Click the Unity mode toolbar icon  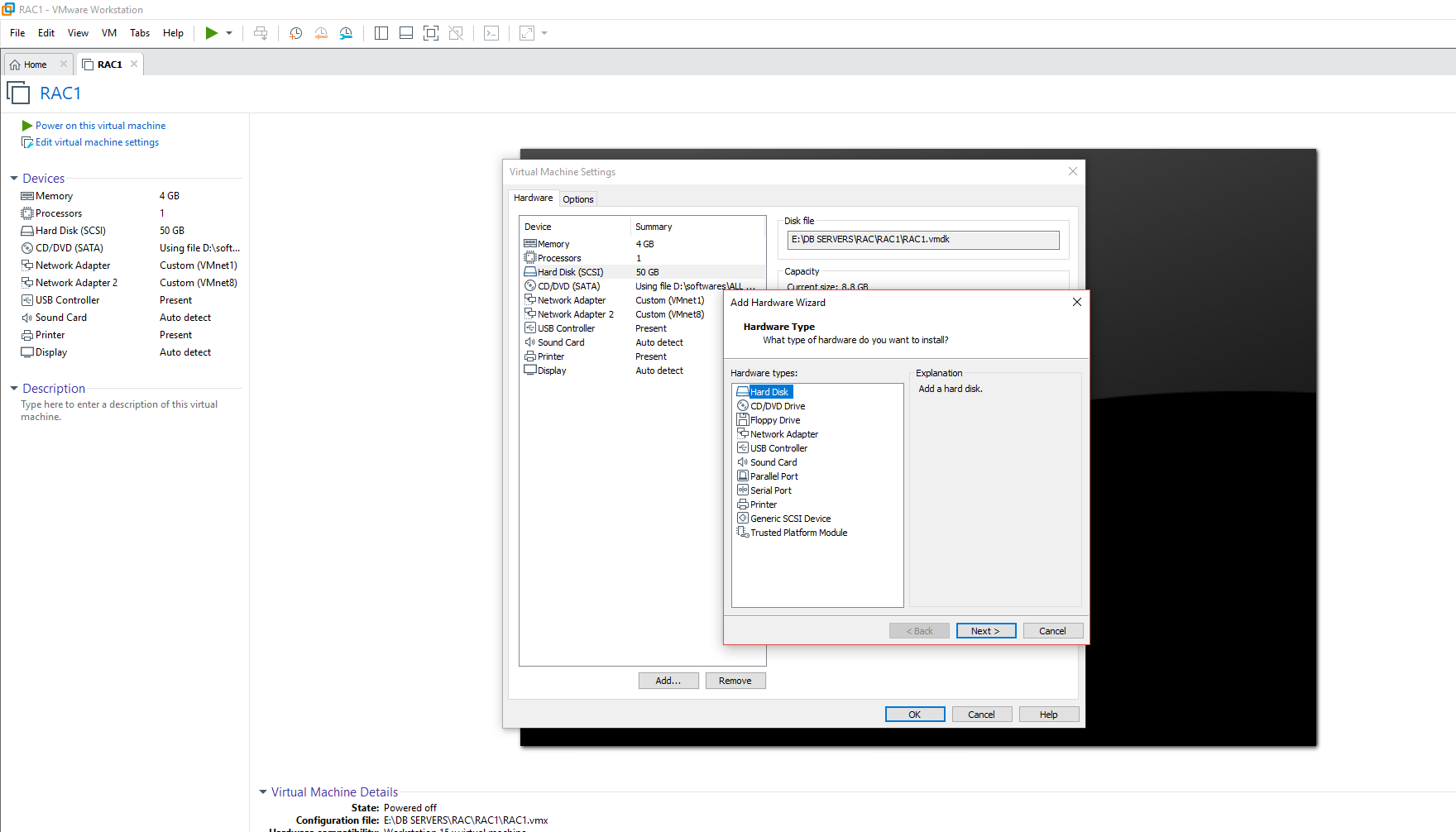pyautogui.click(x=456, y=33)
